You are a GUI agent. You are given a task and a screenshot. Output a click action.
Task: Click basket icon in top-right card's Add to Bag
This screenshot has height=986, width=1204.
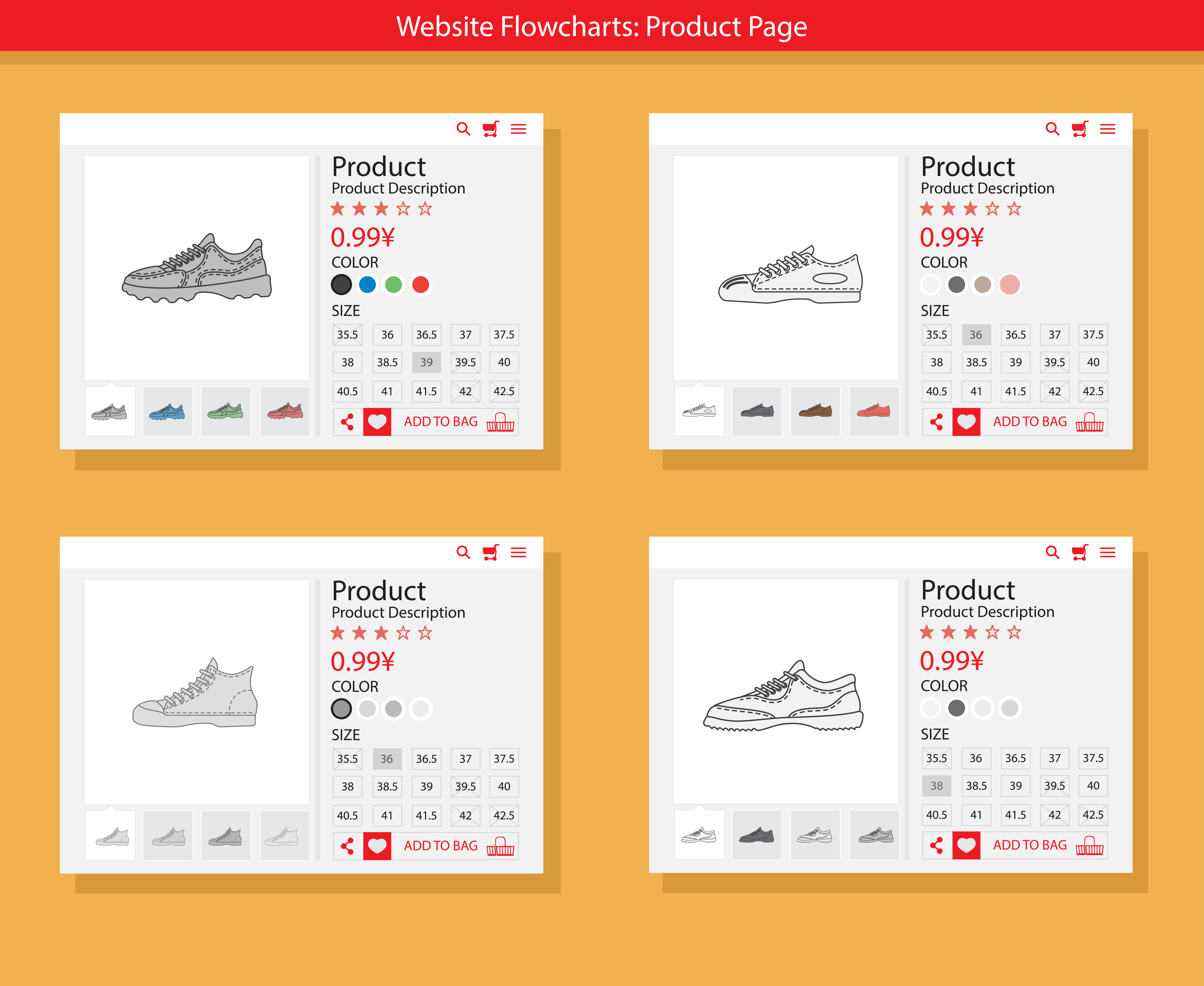click(x=1089, y=422)
